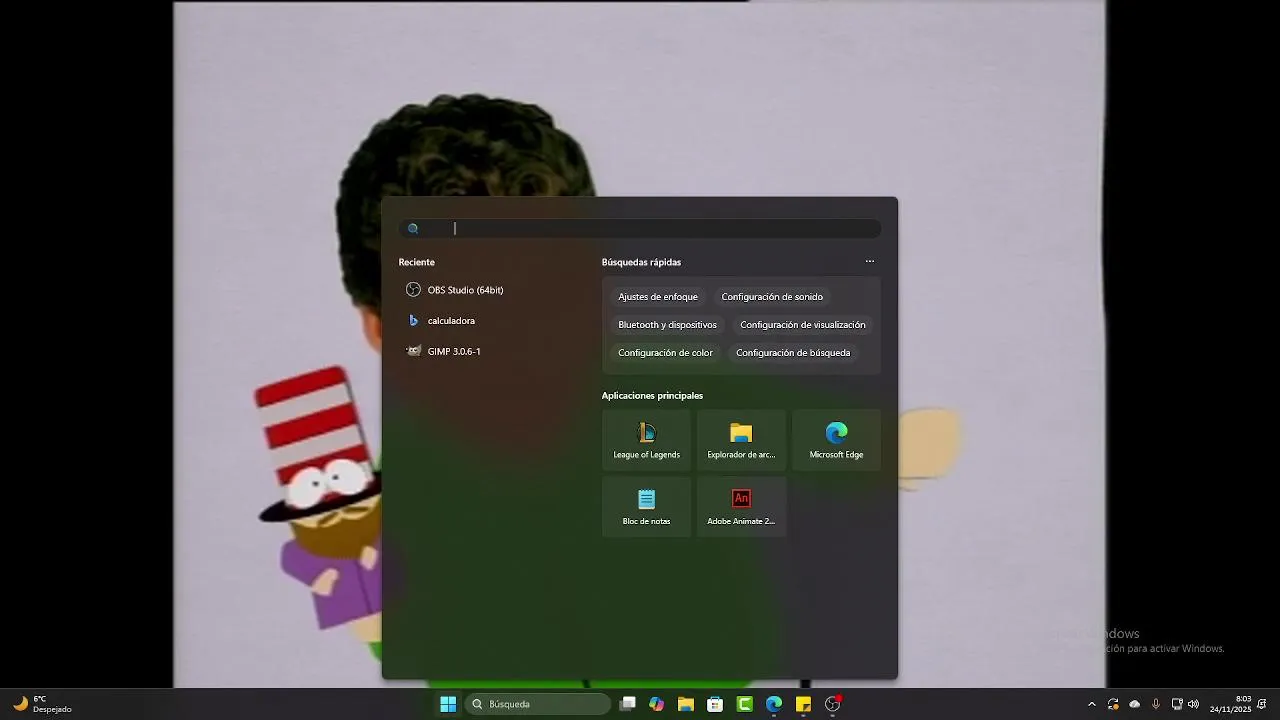This screenshot has width=1280, height=720.
Task: Open Explorador de archivos app tile
Action: coord(741,441)
